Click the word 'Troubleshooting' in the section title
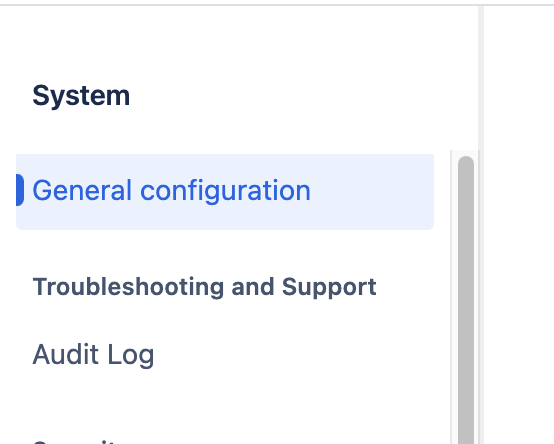The height and width of the screenshot is (444, 554). (x=128, y=286)
